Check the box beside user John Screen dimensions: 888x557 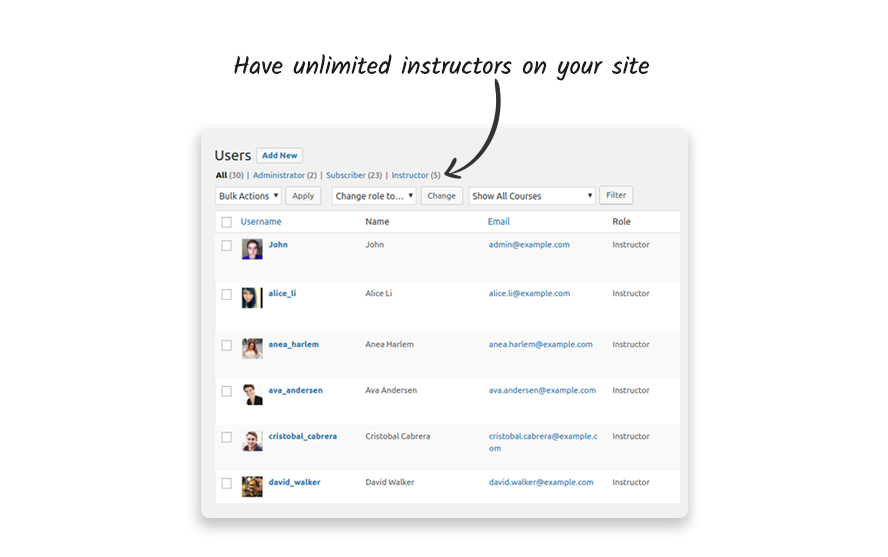227,246
